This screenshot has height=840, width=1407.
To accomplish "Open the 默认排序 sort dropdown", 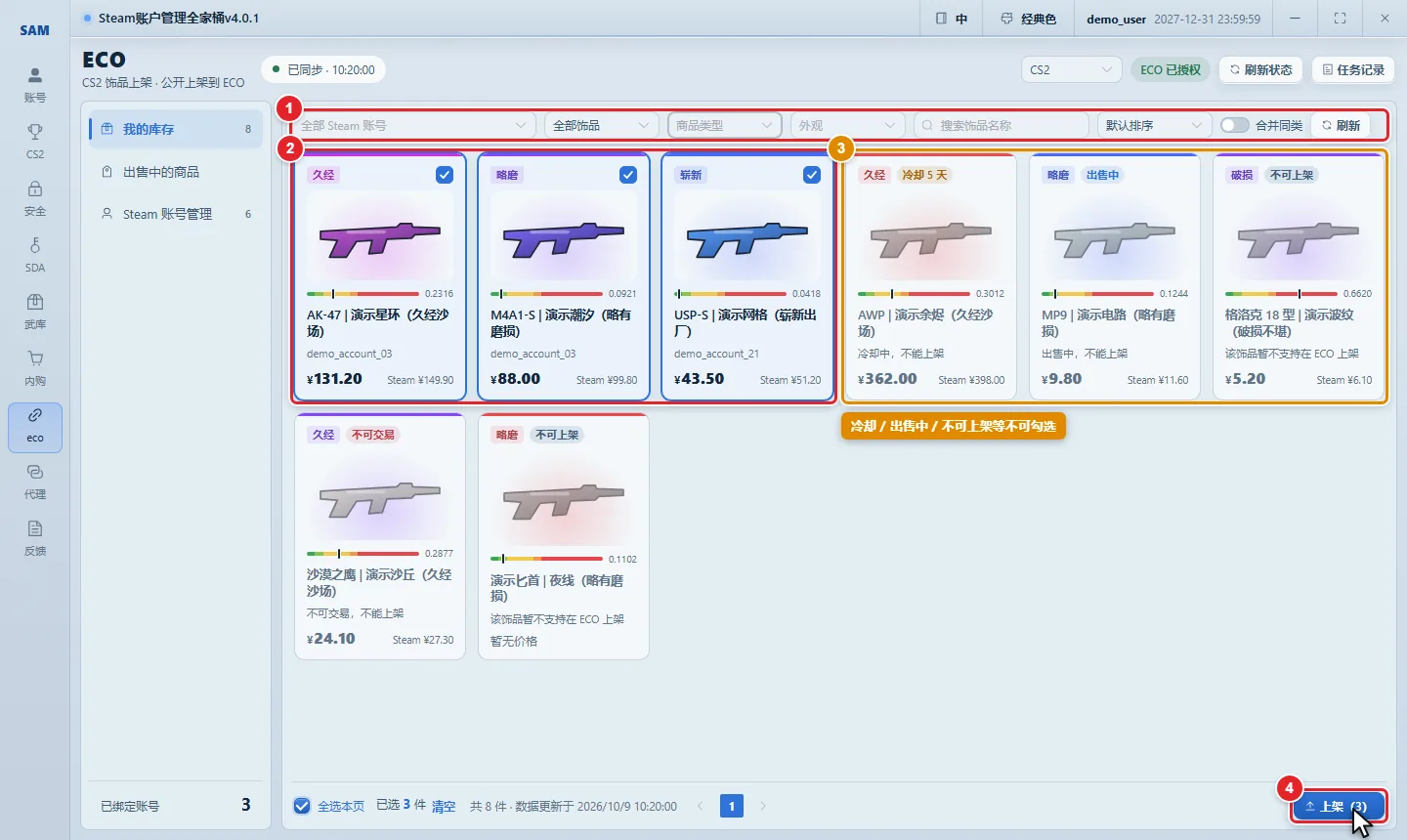I will click(x=1154, y=125).
